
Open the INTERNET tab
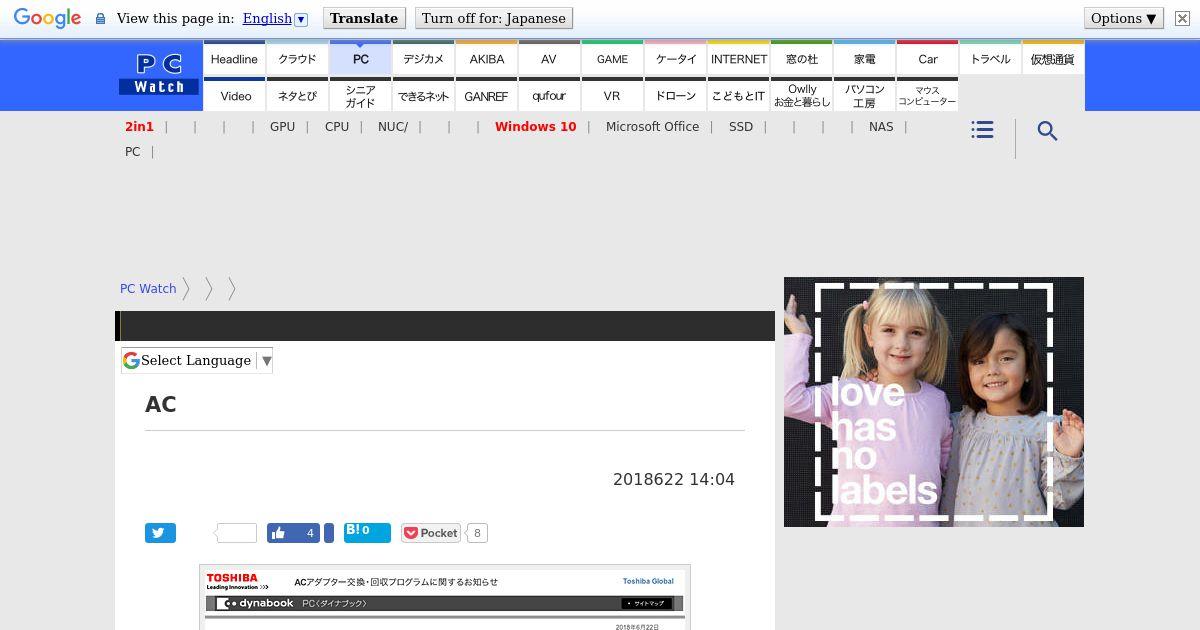[738, 59]
